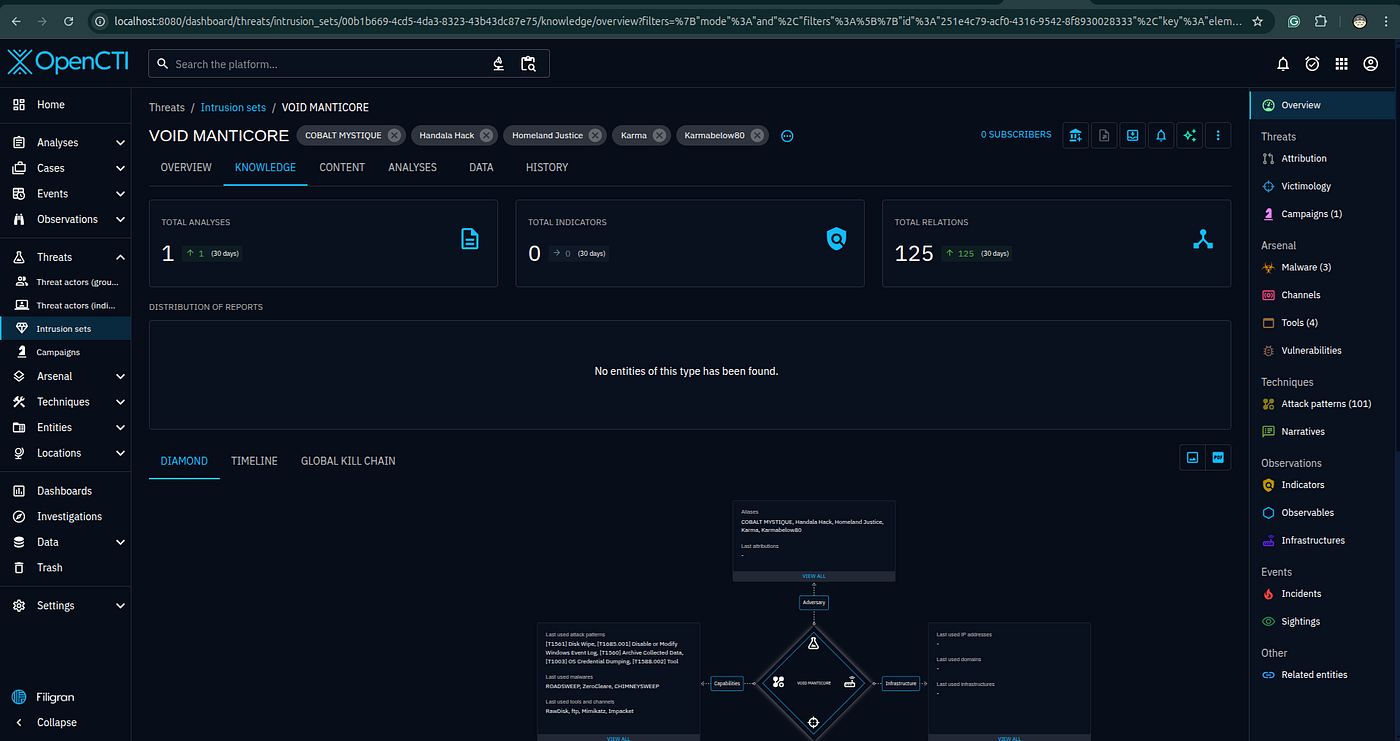This screenshot has height=741, width=1400.
Task: Open Threat actors (individual) sidebar item
Action: [65, 305]
